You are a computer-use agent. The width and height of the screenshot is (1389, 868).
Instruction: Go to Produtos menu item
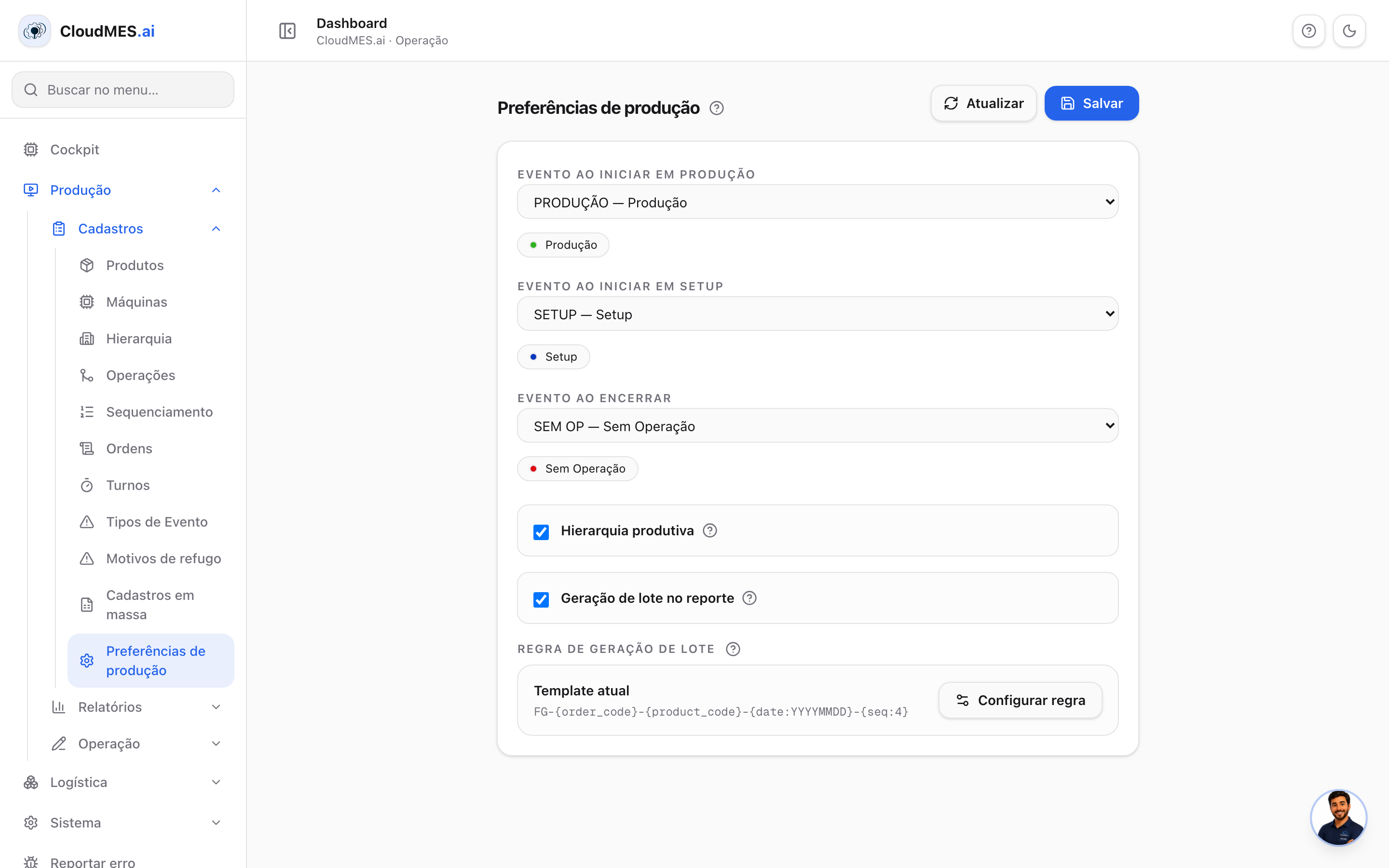tap(150, 265)
